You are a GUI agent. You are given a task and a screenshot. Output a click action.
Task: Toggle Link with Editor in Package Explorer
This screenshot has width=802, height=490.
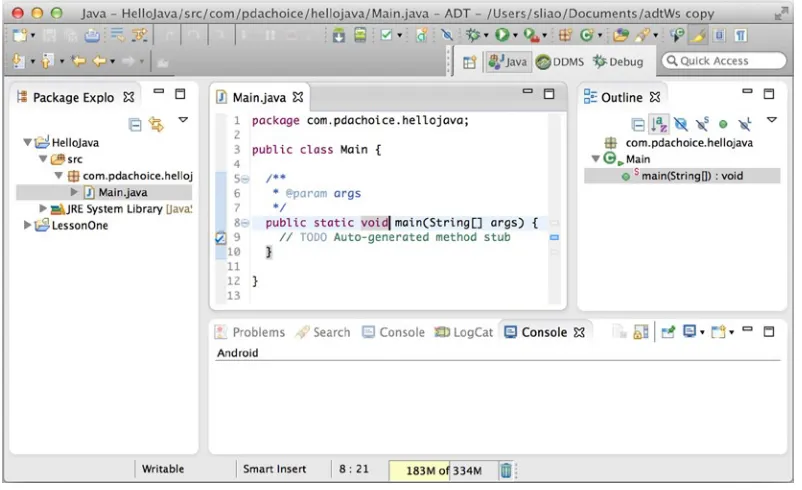(156, 124)
